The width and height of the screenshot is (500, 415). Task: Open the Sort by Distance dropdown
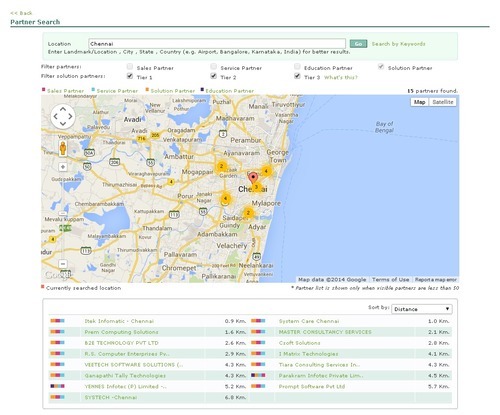[x=422, y=309]
